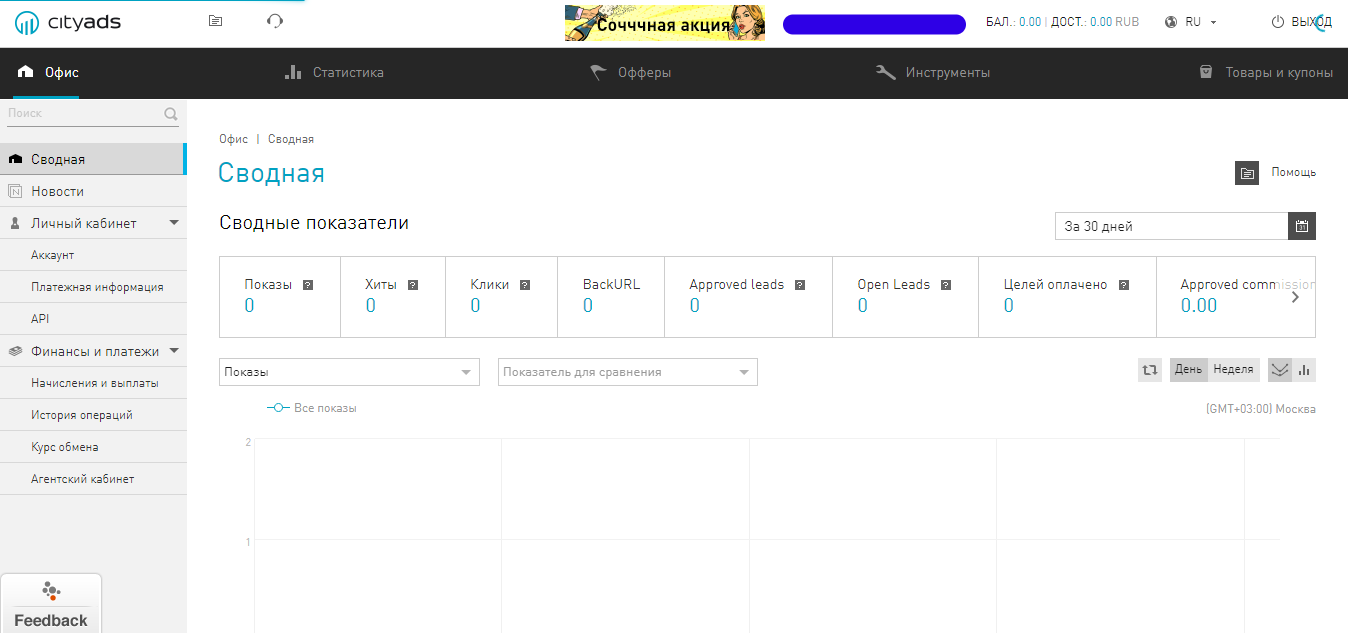The height and width of the screenshot is (633, 1348).
Task: Click the Офис breadcrumb link
Action: pos(233,139)
